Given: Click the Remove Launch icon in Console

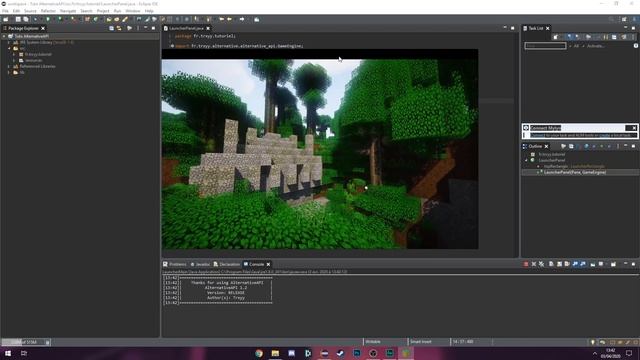Looking at the screenshot, I should [533, 264].
